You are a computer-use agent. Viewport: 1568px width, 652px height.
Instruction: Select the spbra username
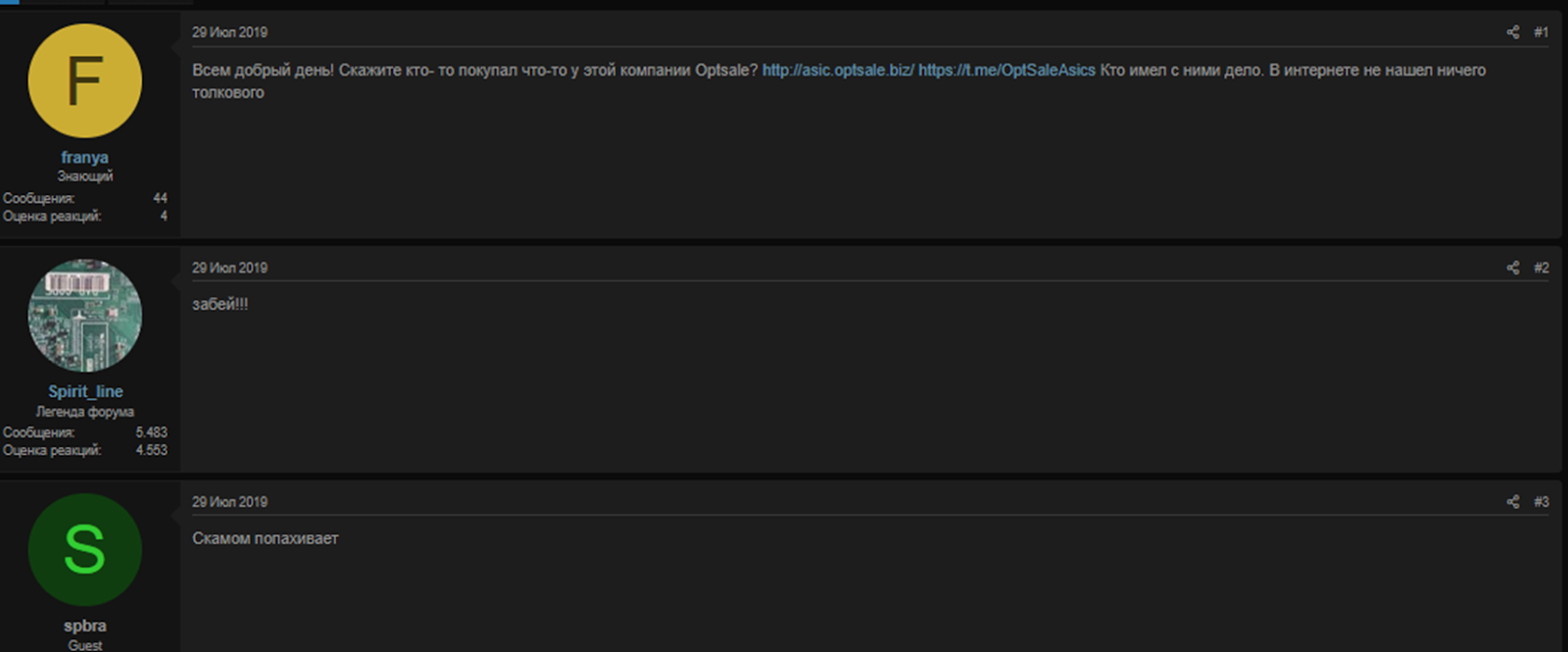85,626
